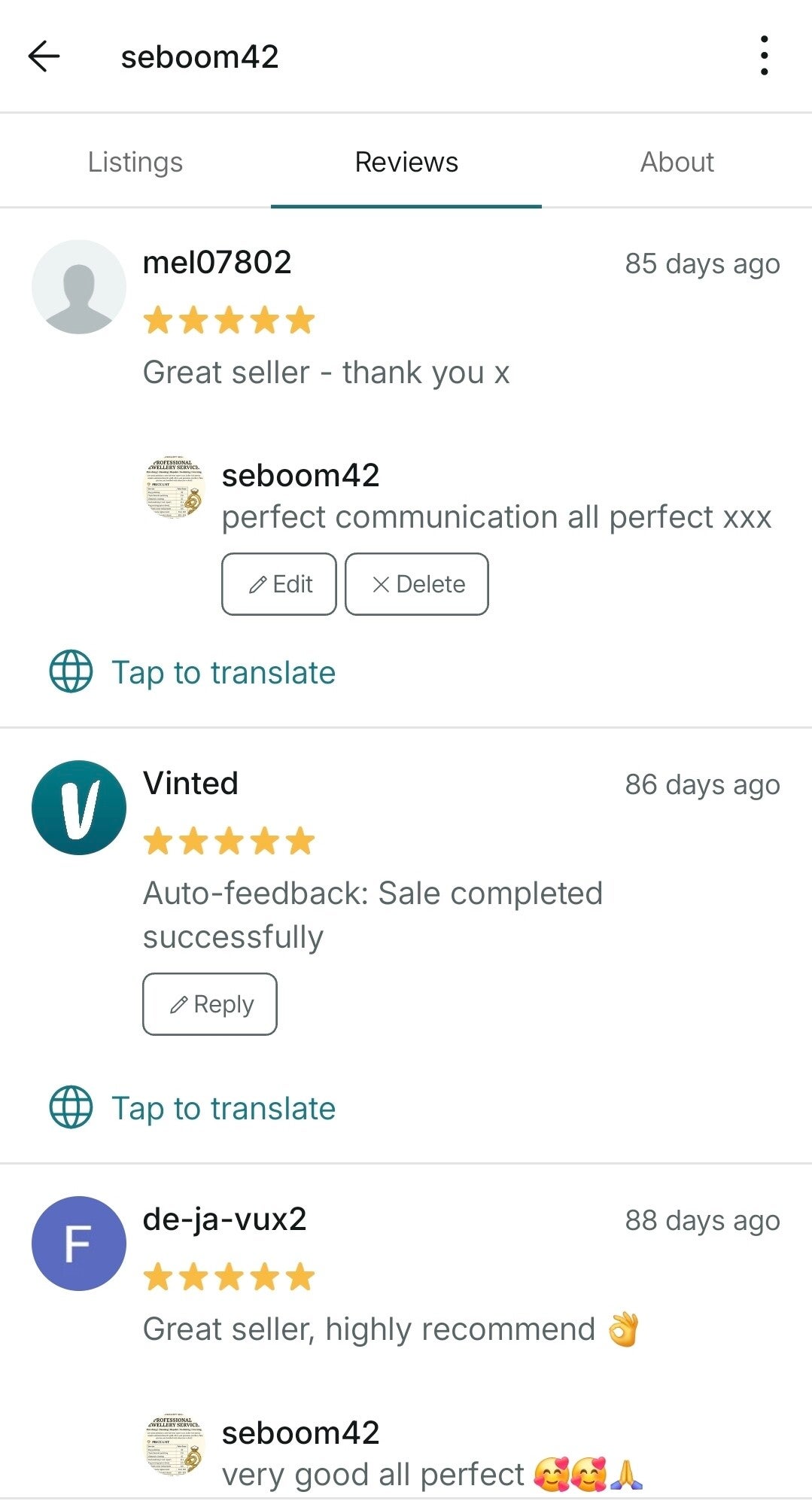Screen dimensions: 812x1501
Task: Select the Reviews tab
Action: (406, 163)
